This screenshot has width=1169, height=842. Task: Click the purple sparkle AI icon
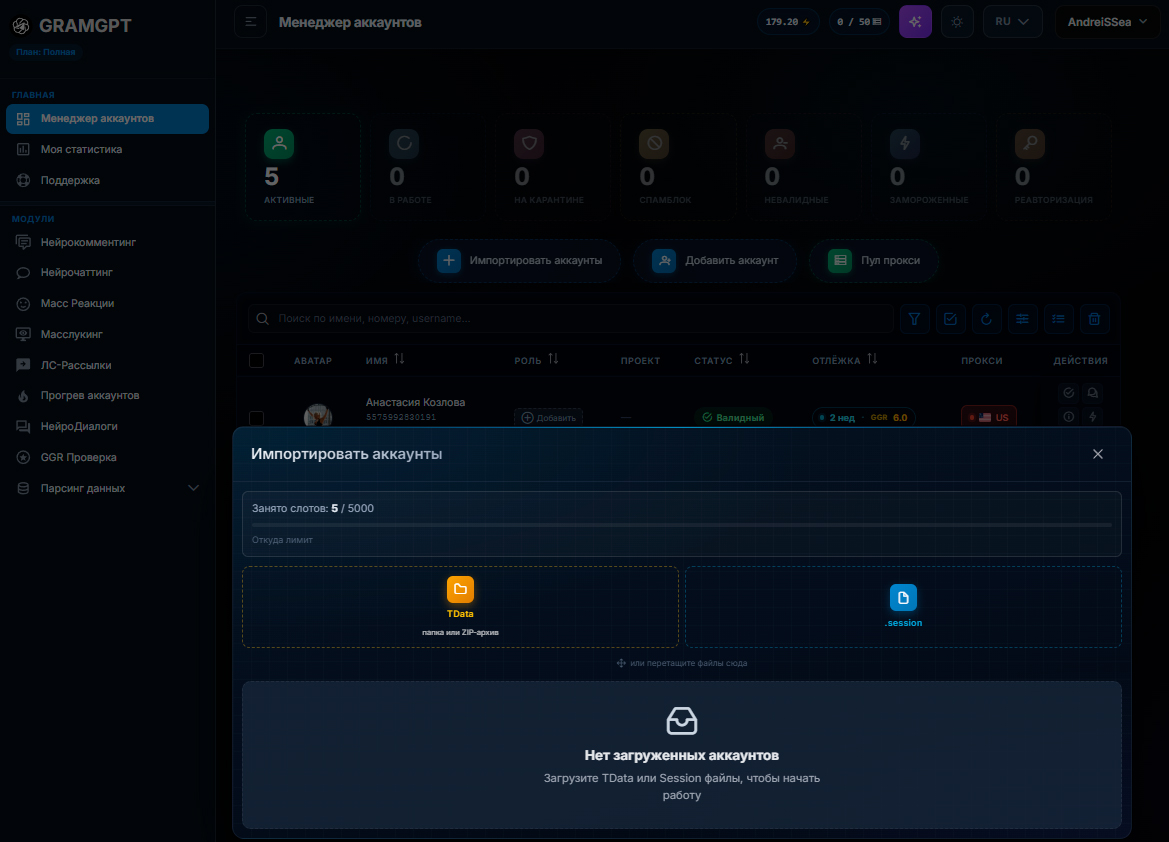pyautogui.click(x=915, y=22)
